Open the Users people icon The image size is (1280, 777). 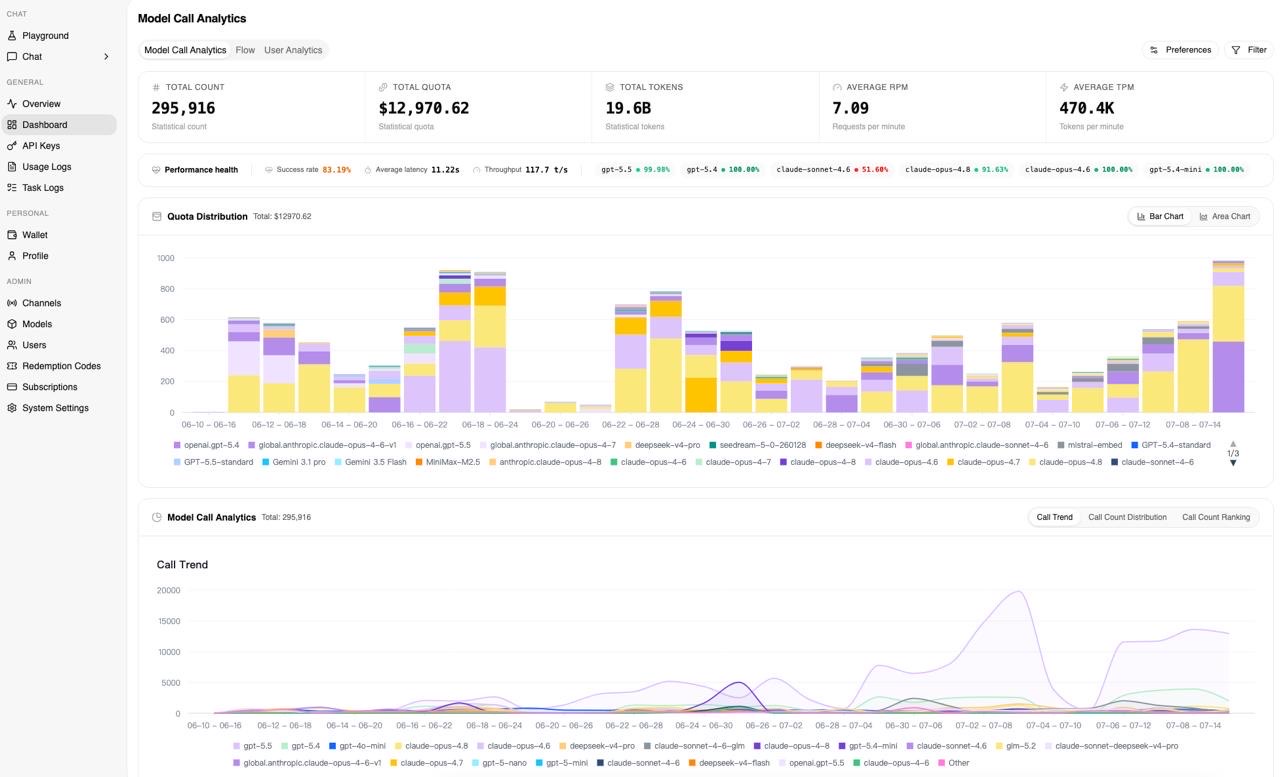12,344
